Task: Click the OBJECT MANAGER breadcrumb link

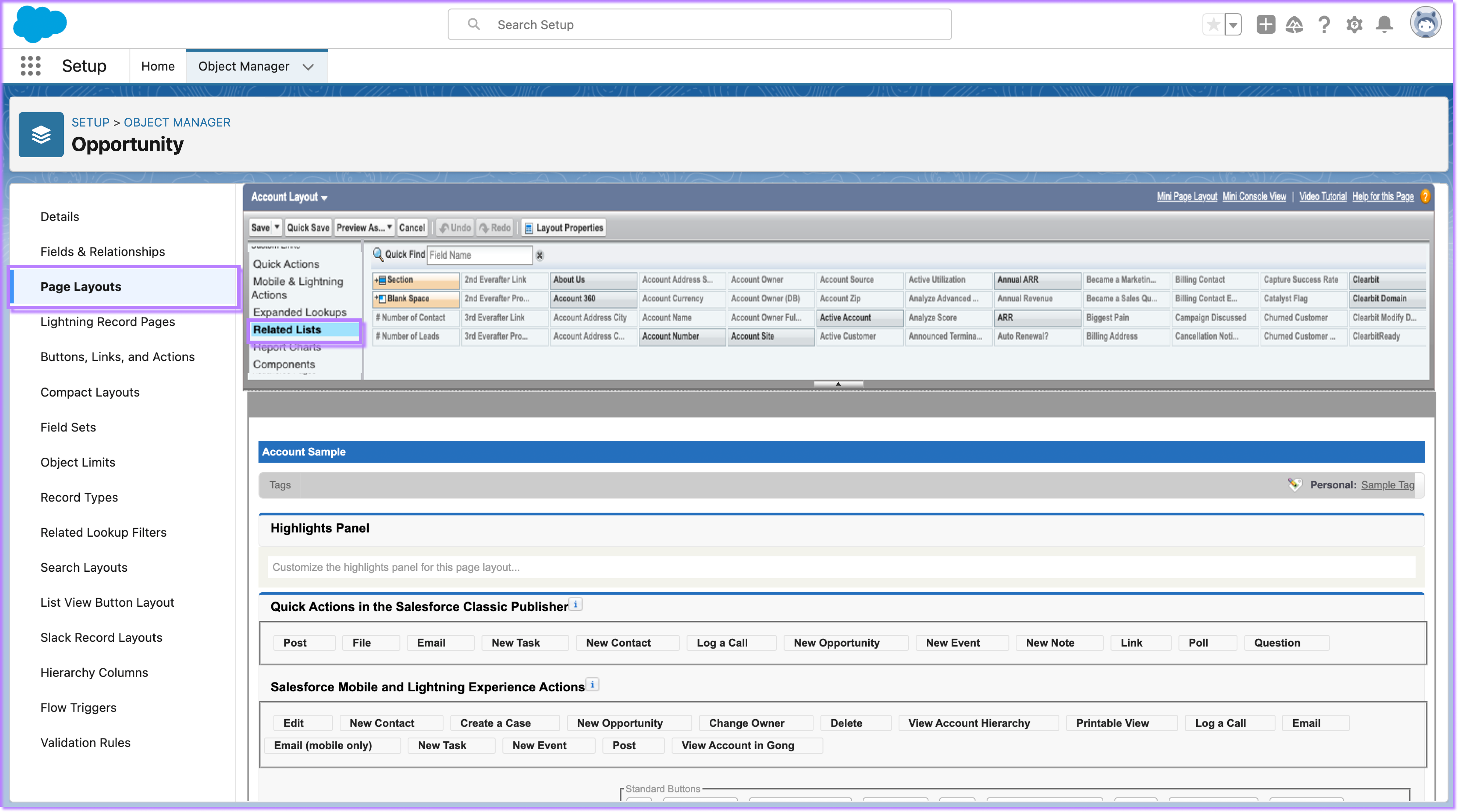Action: click(177, 122)
